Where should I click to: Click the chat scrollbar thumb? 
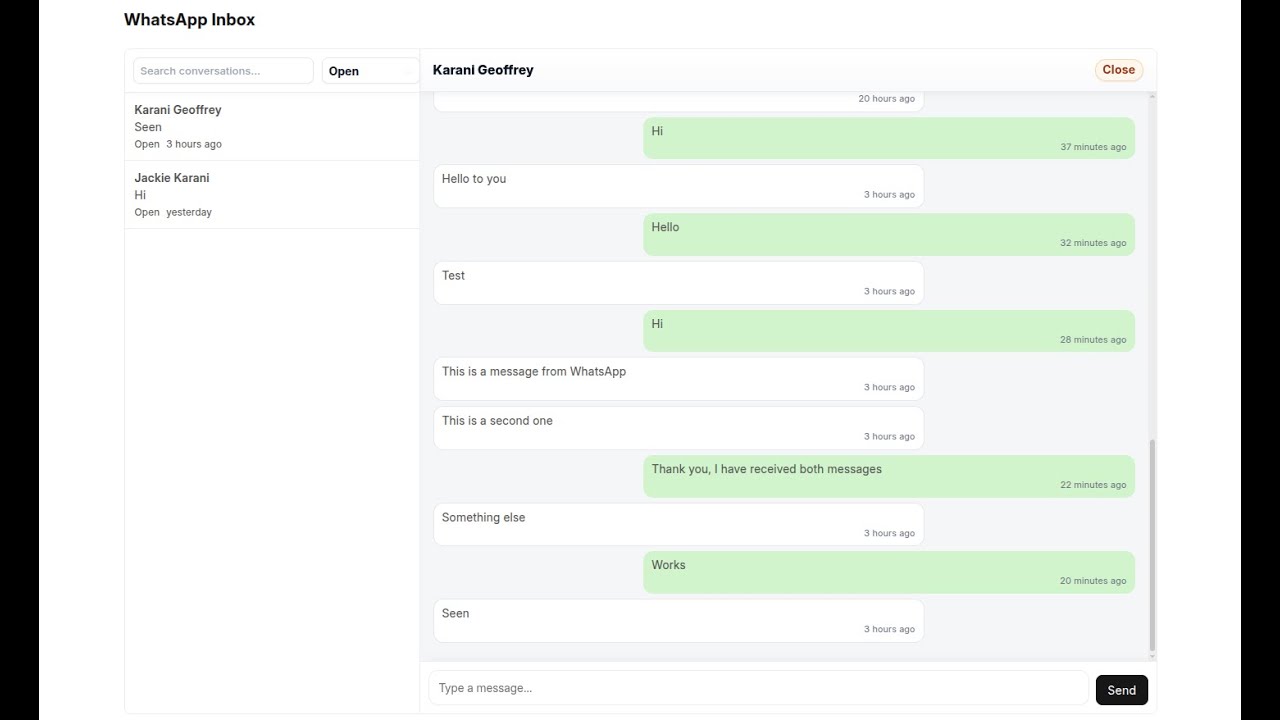point(1152,545)
